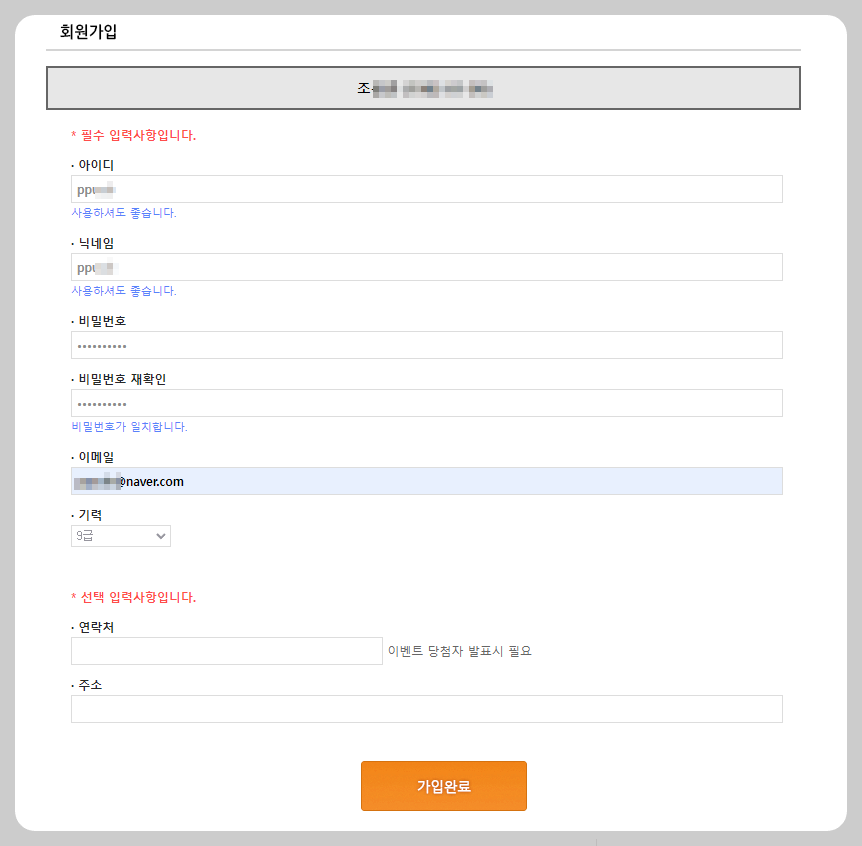Click the 아이디 username field

point(426,188)
